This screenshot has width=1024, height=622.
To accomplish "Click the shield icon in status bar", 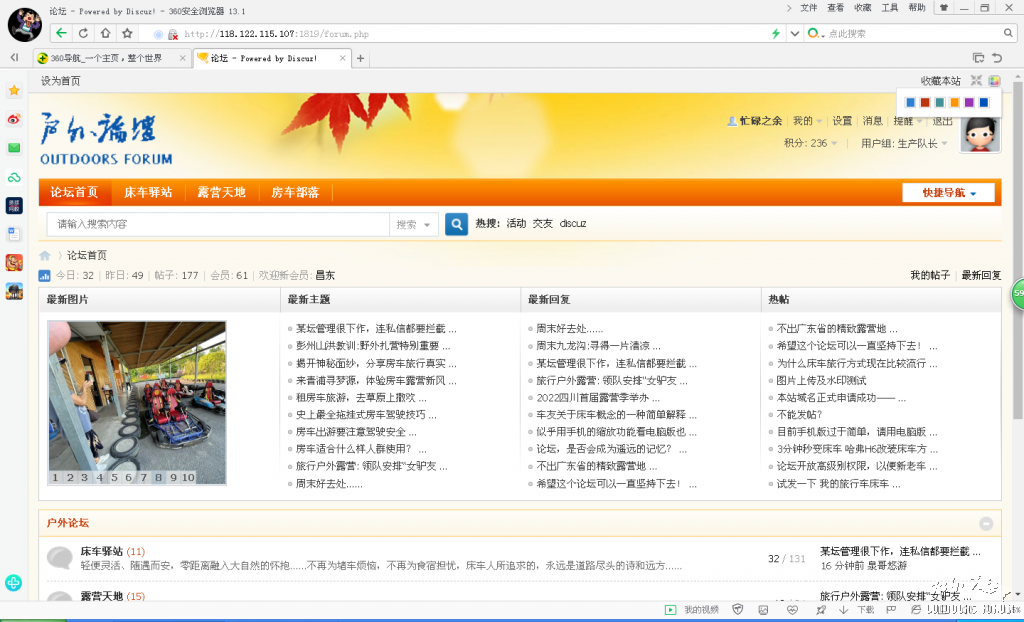I will [x=738, y=610].
